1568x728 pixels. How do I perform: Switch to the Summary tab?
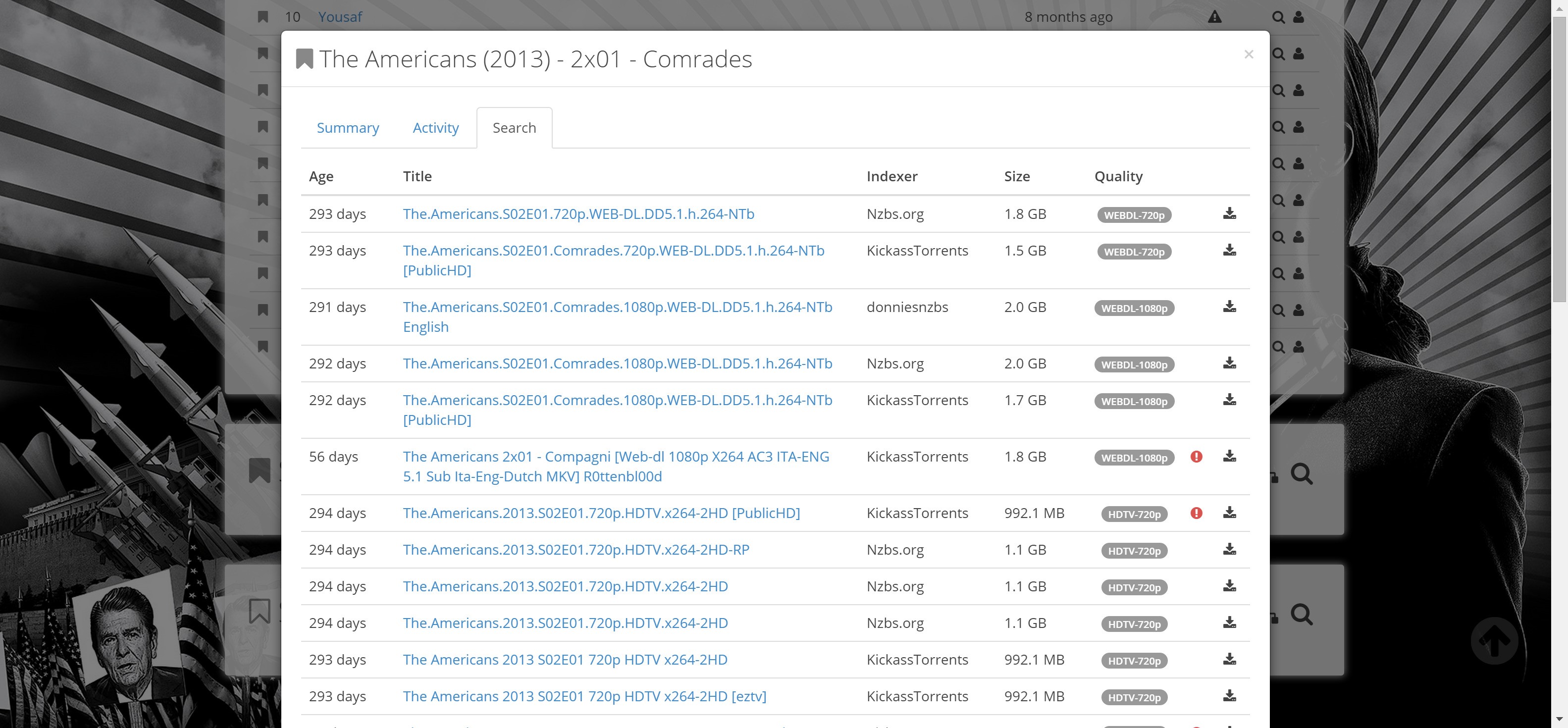click(x=348, y=128)
